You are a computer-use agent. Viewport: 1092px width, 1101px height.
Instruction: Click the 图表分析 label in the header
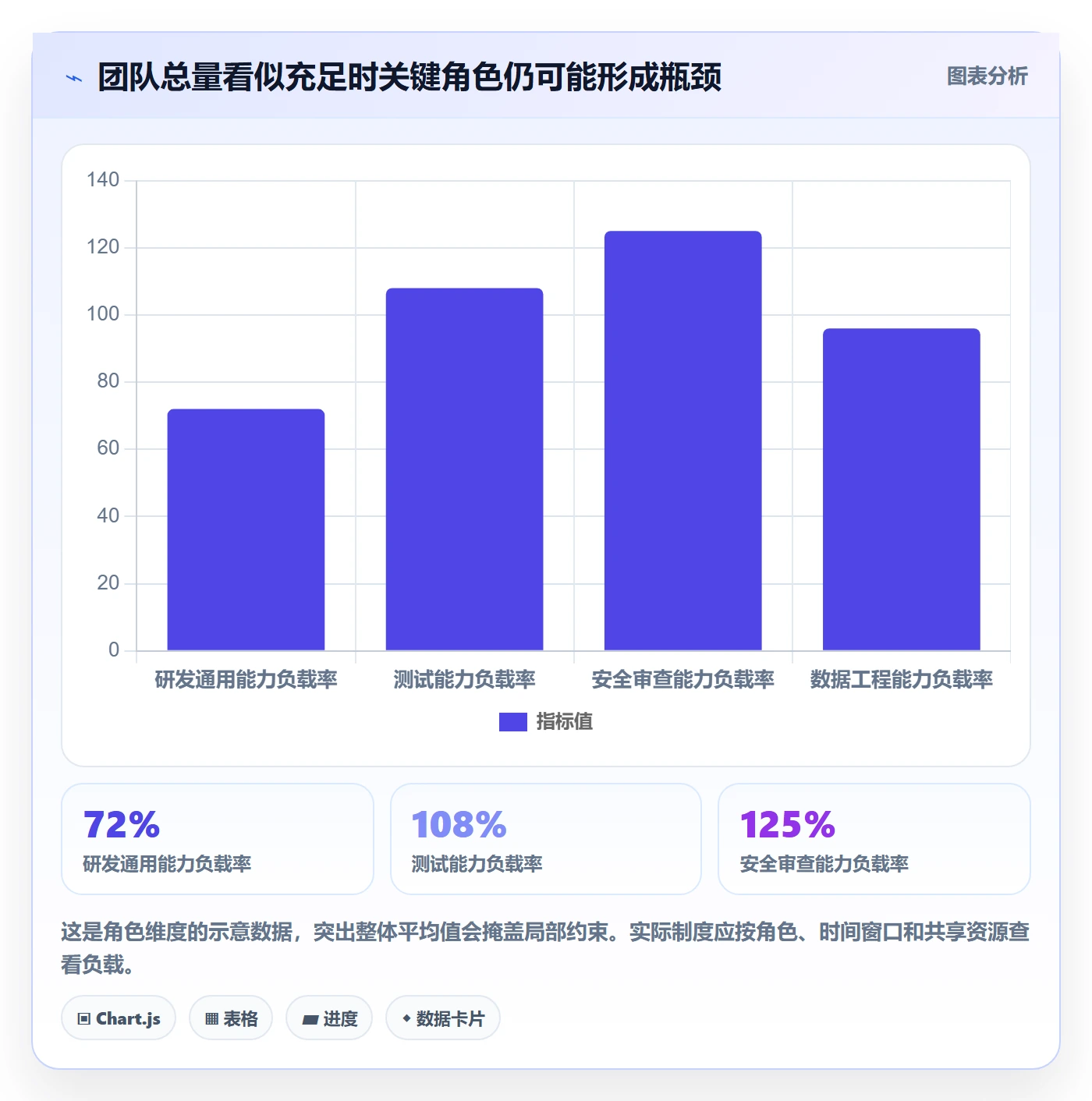pyautogui.click(x=987, y=76)
